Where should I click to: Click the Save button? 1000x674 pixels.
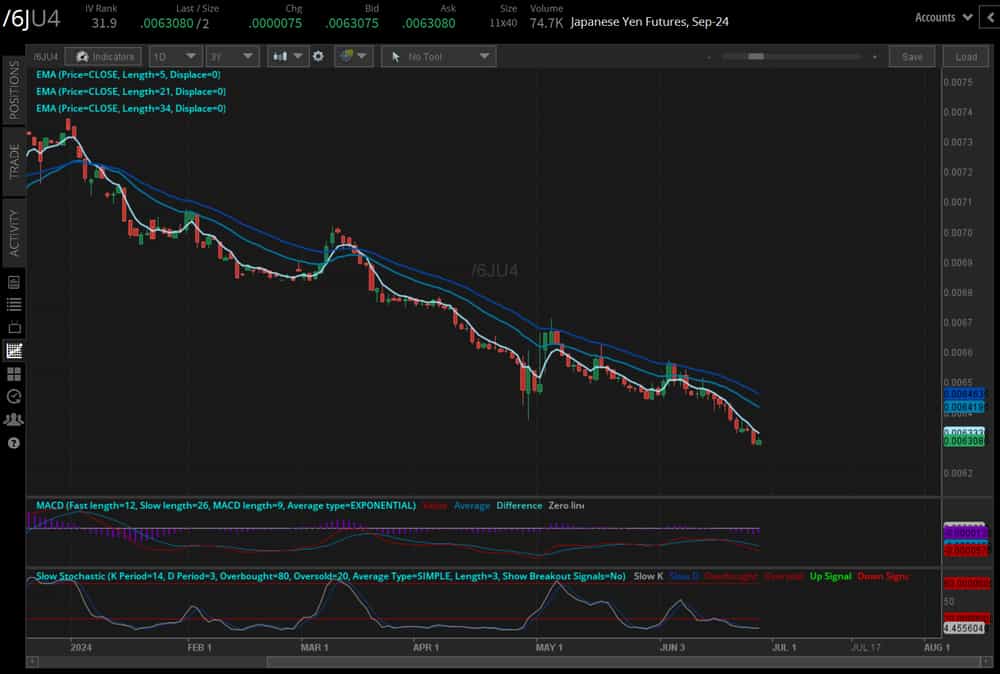click(x=911, y=56)
